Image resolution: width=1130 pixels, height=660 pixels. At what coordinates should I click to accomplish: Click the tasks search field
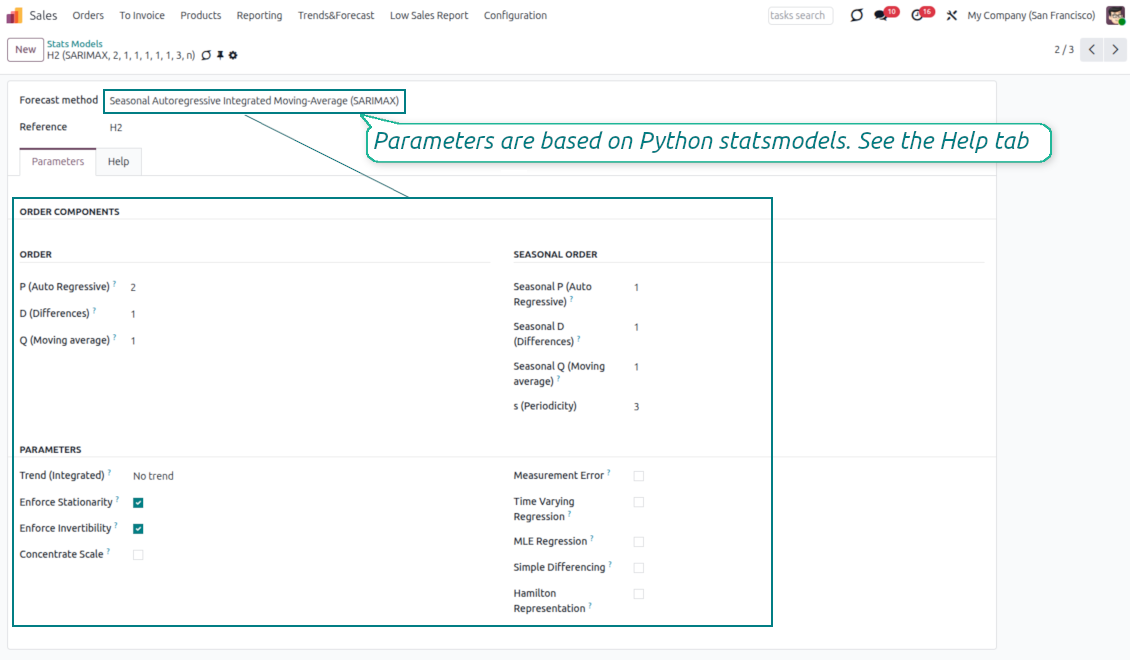point(800,15)
